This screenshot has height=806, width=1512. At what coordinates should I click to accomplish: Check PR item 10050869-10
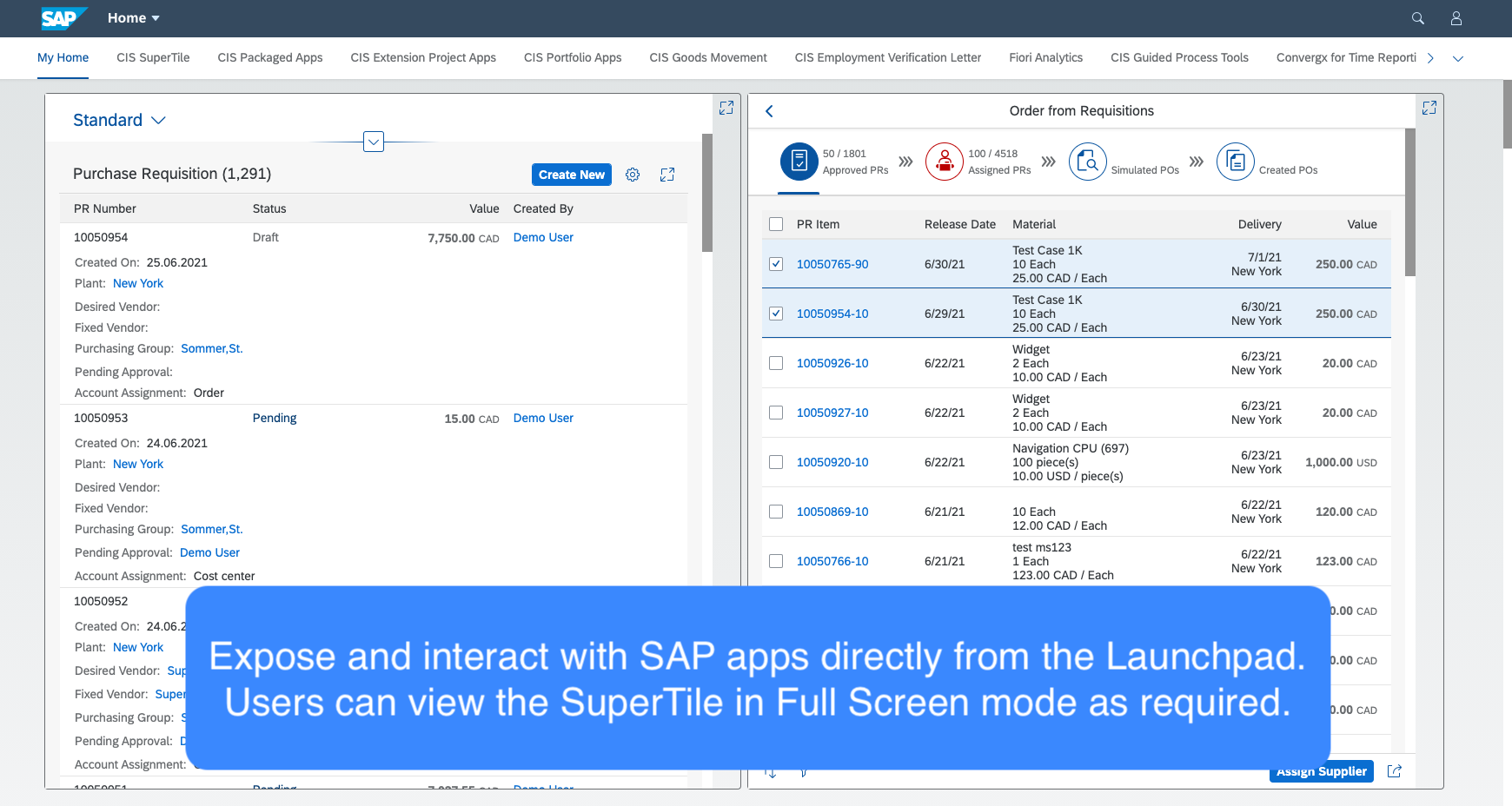776,512
